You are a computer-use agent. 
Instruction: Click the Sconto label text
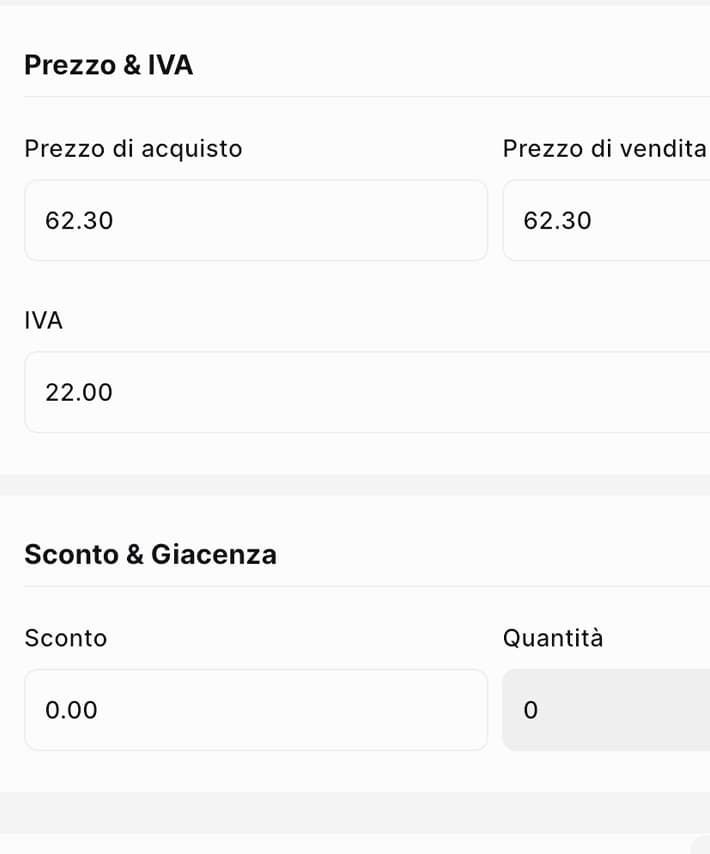66,638
